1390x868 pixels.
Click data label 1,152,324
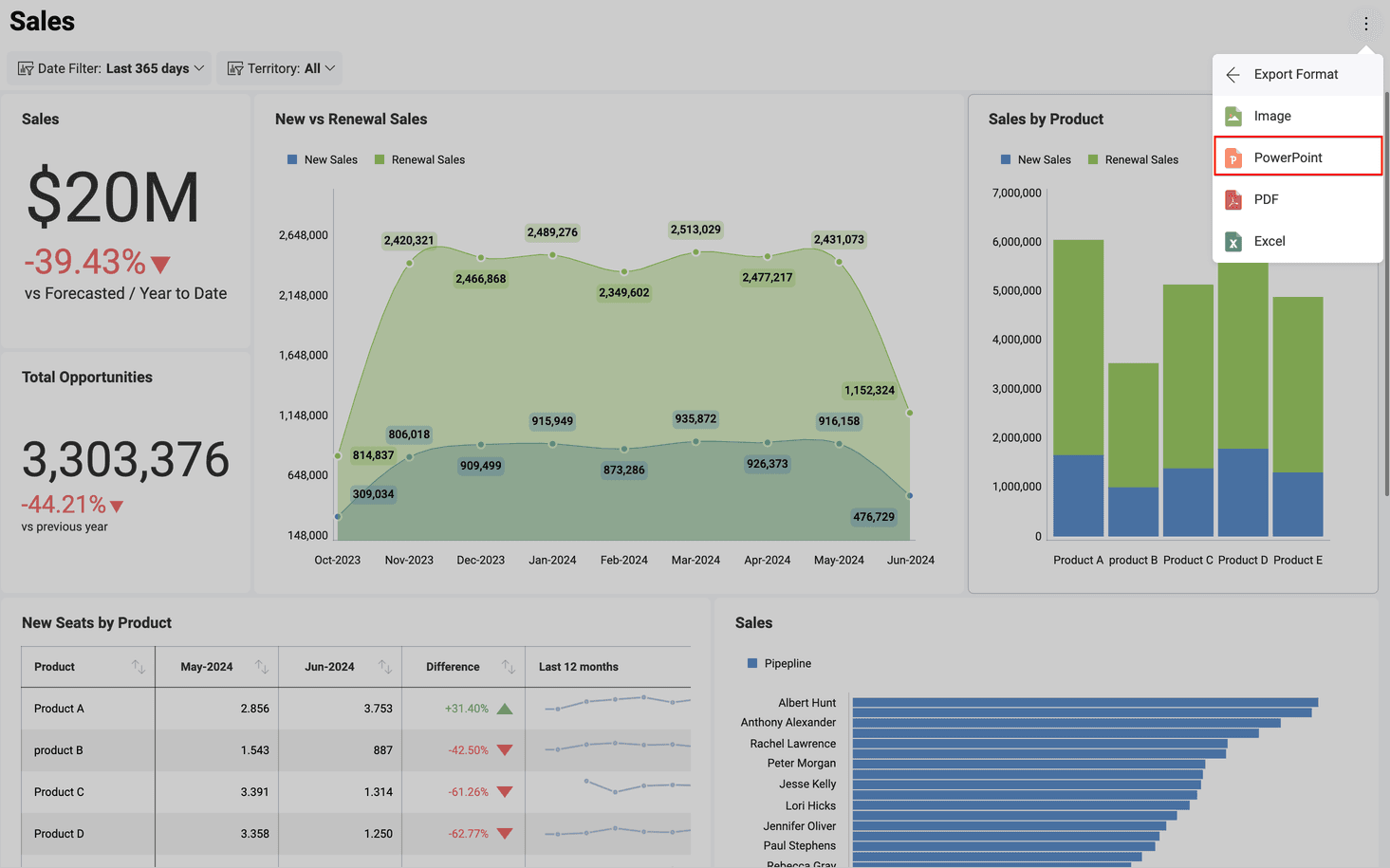point(869,390)
